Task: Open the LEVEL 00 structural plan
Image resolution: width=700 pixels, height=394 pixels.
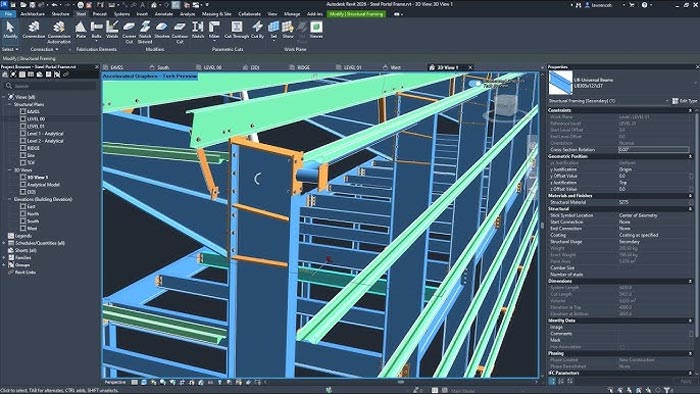Action: [36, 119]
